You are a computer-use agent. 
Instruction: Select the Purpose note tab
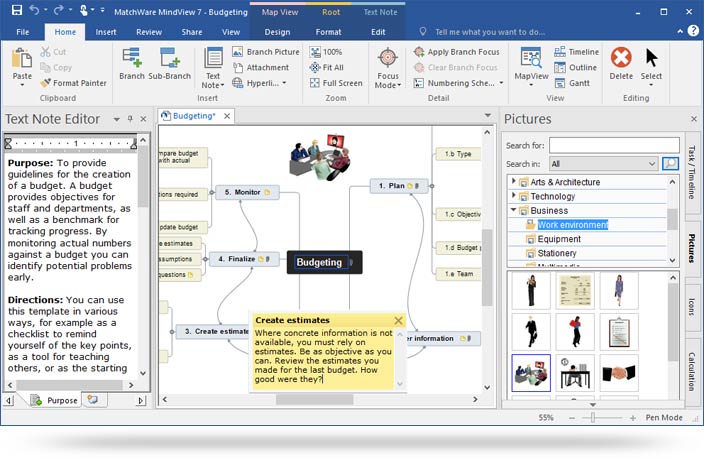(x=56, y=400)
